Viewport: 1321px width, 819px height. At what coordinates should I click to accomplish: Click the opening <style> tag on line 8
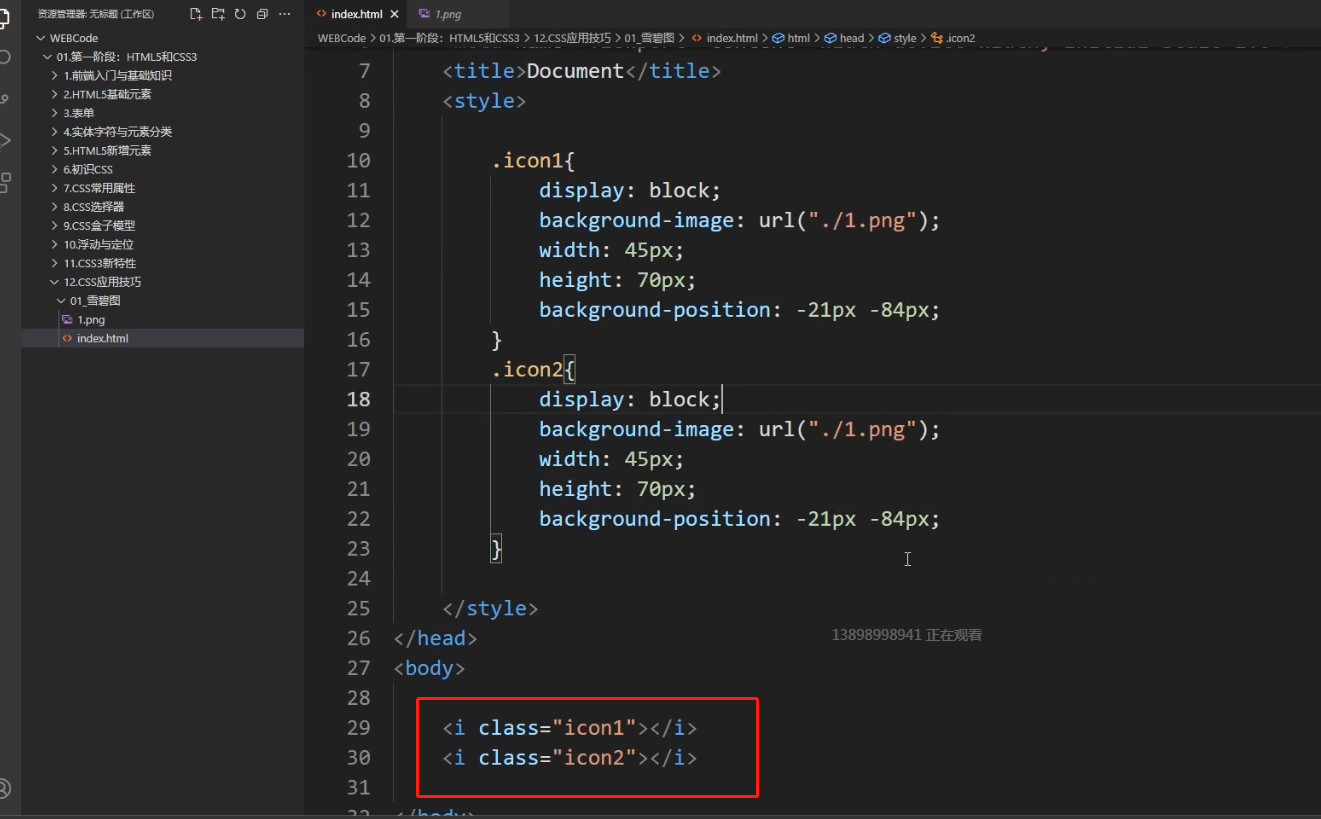484,101
